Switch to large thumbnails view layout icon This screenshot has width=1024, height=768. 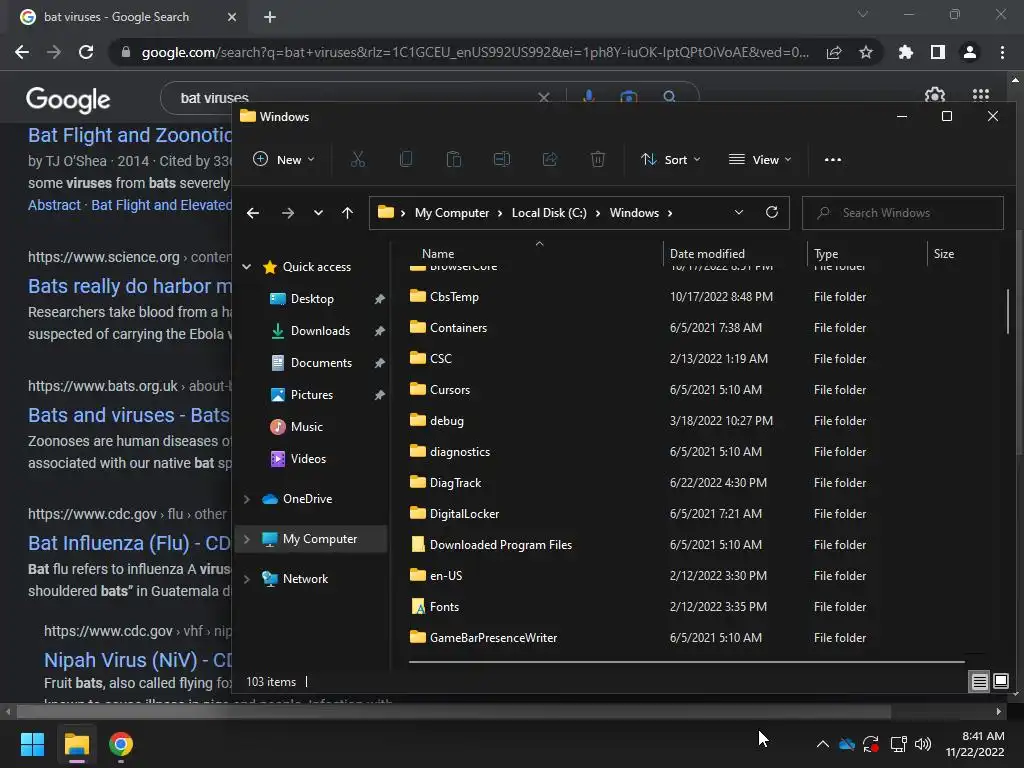1000,682
